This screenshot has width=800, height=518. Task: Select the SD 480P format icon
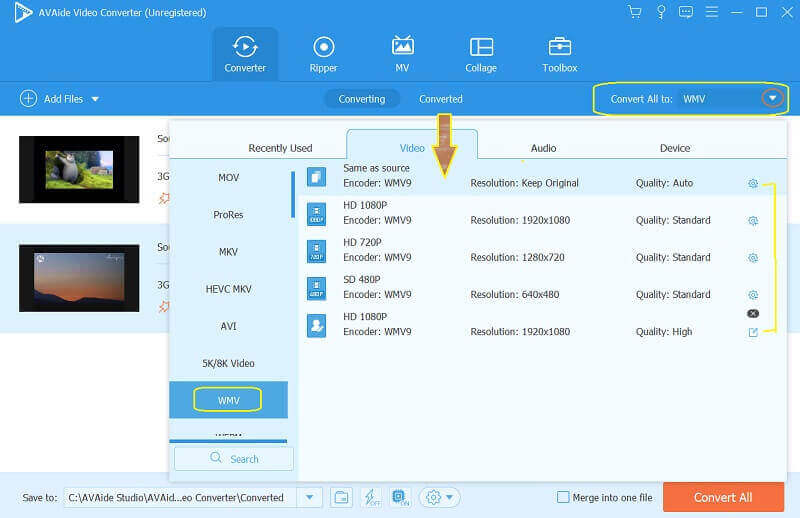(x=316, y=288)
